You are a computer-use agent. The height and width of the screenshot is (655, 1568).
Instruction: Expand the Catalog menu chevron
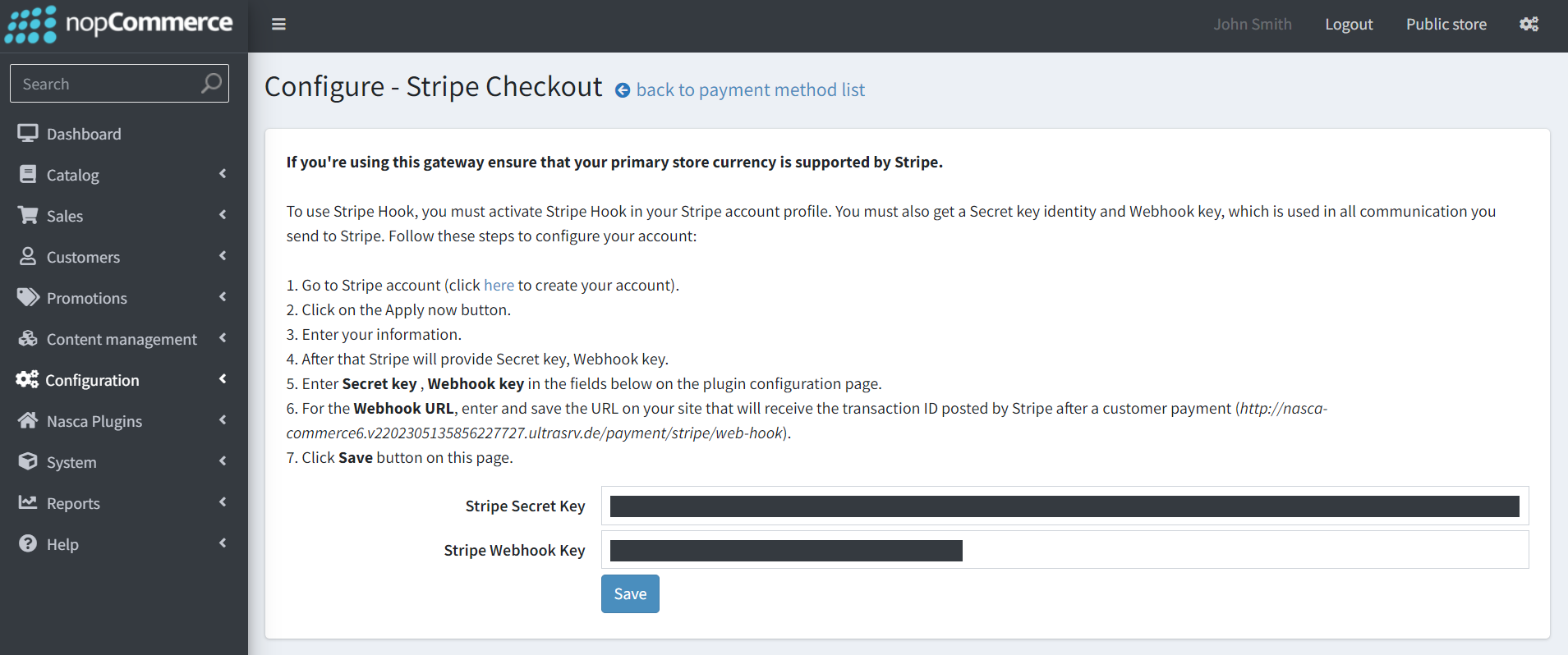pyautogui.click(x=223, y=174)
